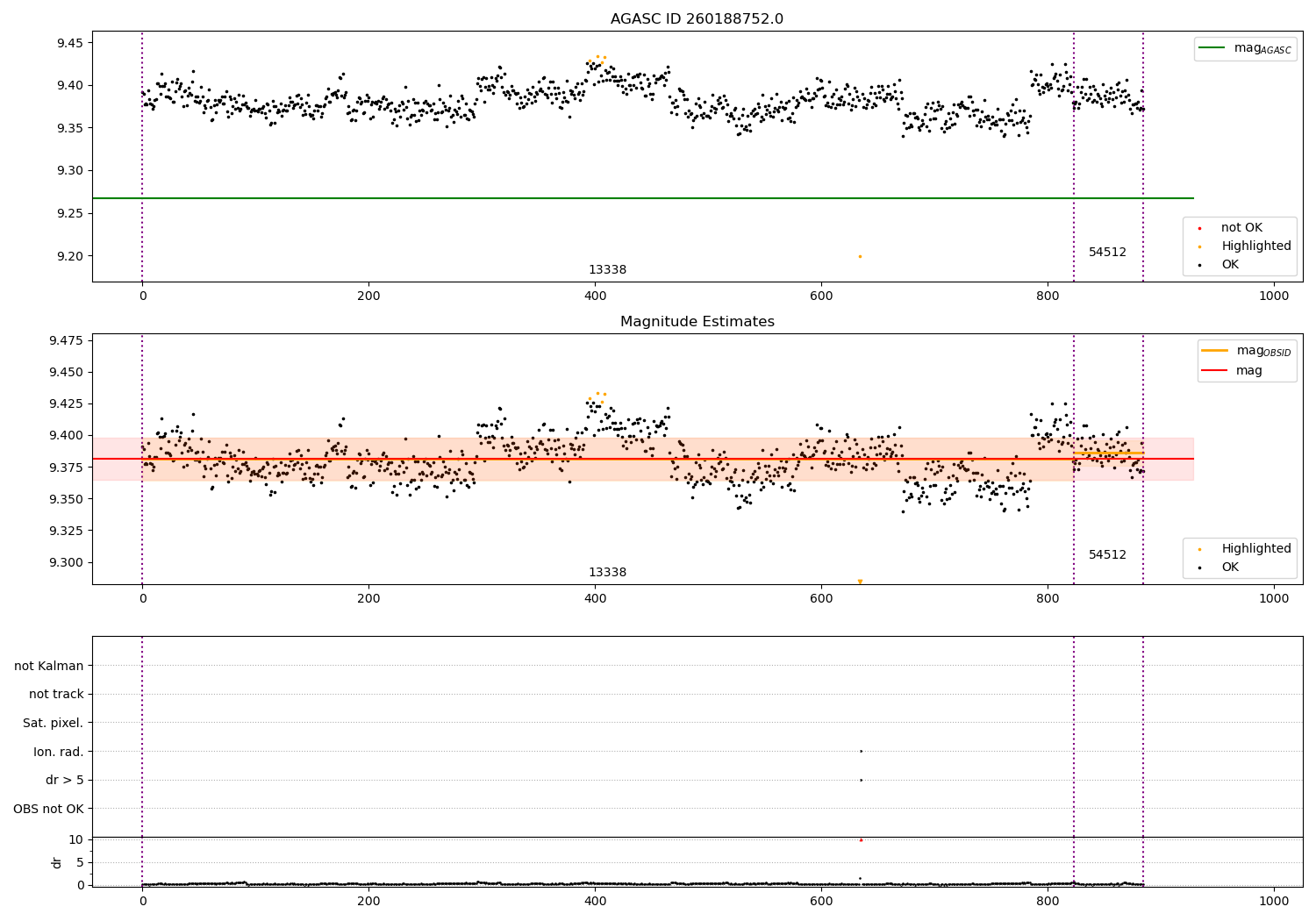Click the '10' tick label on the dr axis
This screenshot has width=1316, height=921.
[x=76, y=839]
